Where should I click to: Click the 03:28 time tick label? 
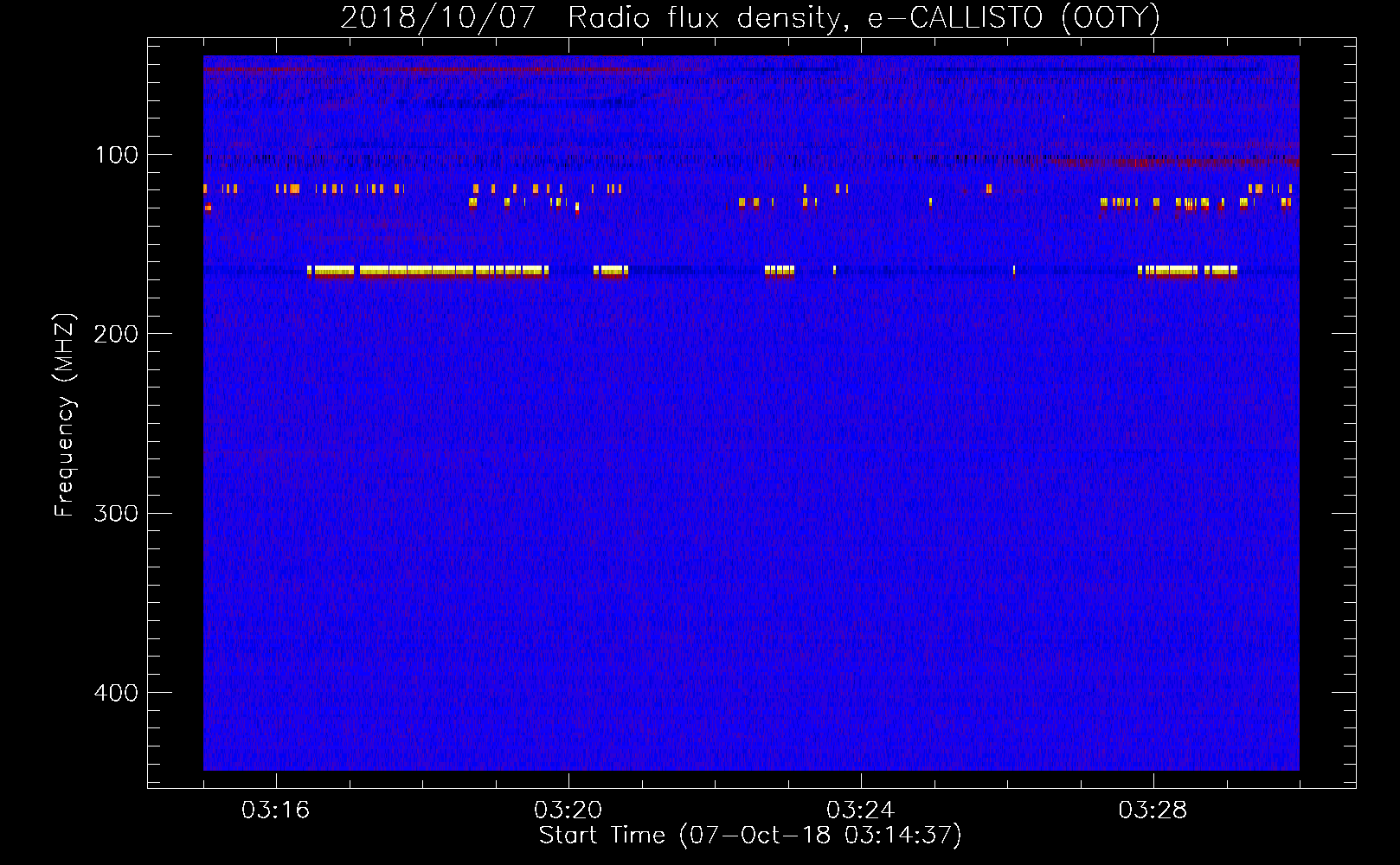pyautogui.click(x=1153, y=811)
